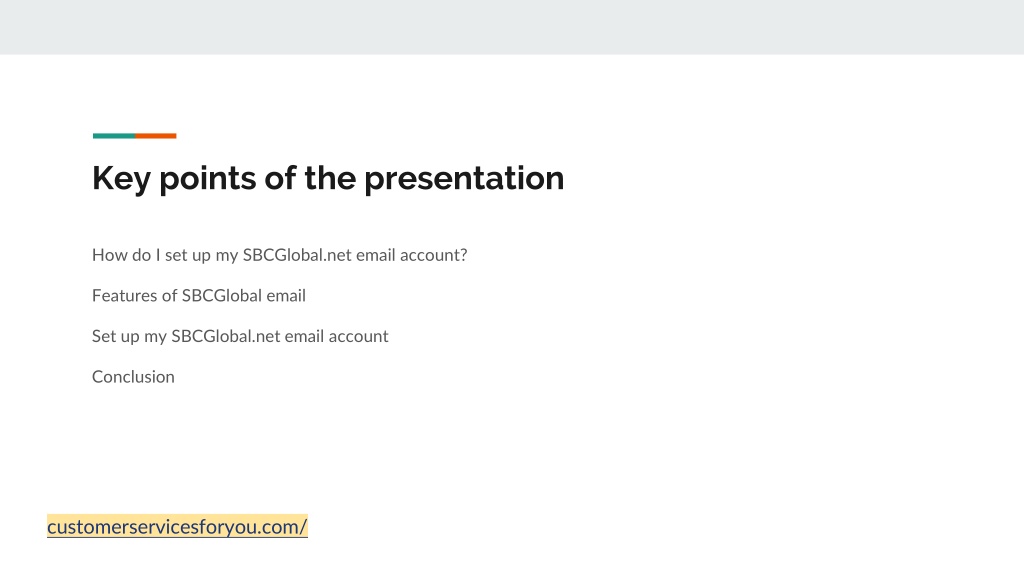Click the word 'Features' in second line
The width and height of the screenshot is (1024, 576).
[125, 295]
